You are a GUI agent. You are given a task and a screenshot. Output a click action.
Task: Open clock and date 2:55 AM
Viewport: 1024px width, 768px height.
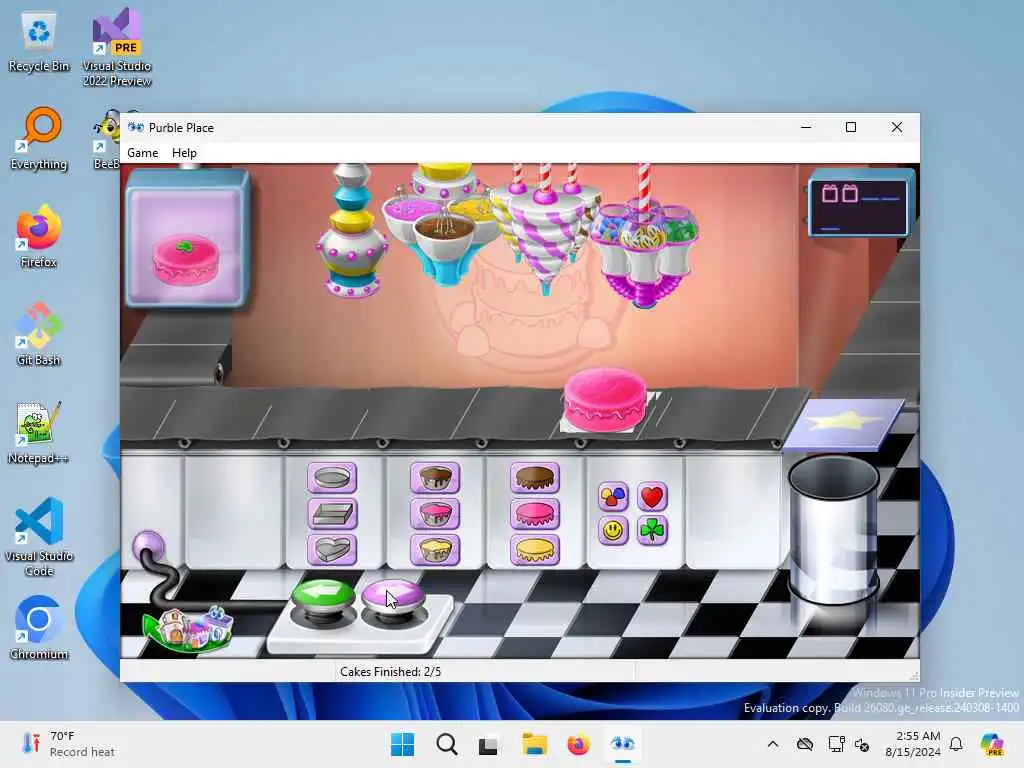913,744
